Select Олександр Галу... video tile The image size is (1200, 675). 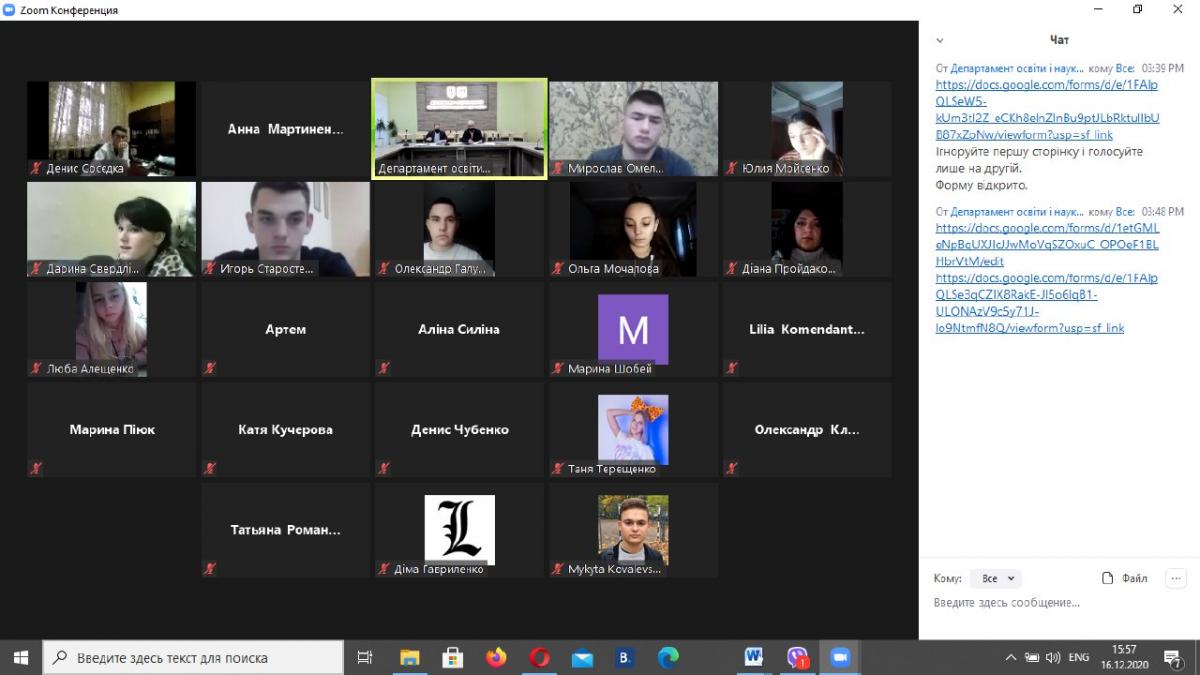point(459,229)
